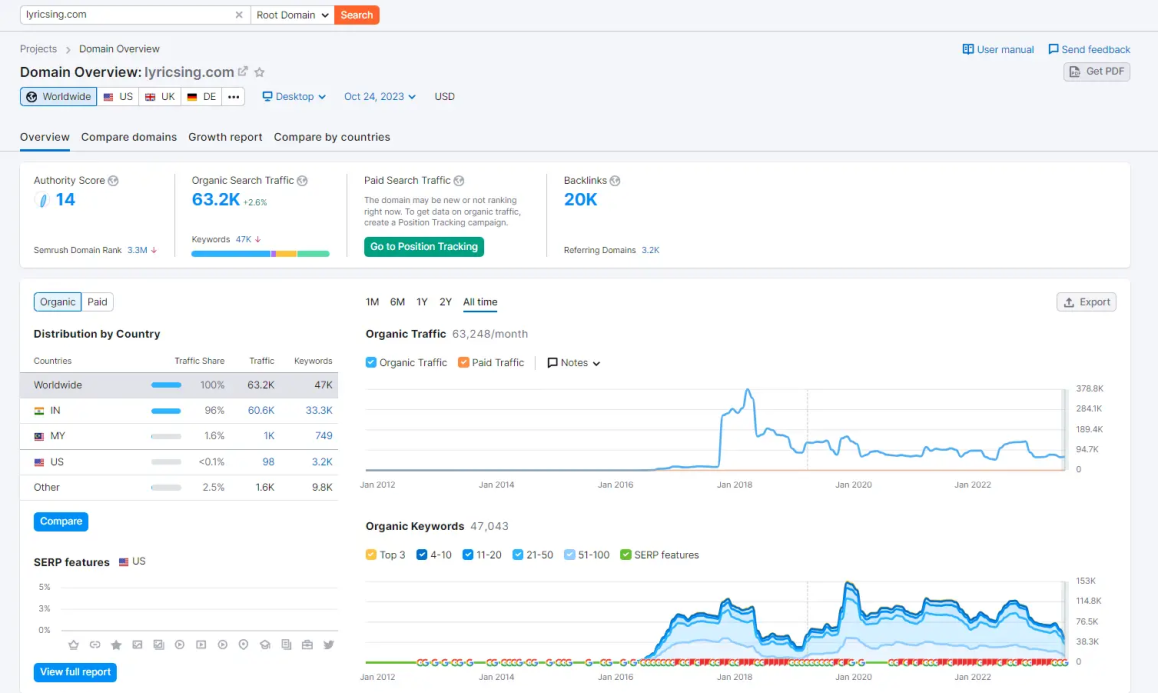The height and width of the screenshot is (693, 1158).
Task: Open the Growth report tab
Action: [x=225, y=137]
